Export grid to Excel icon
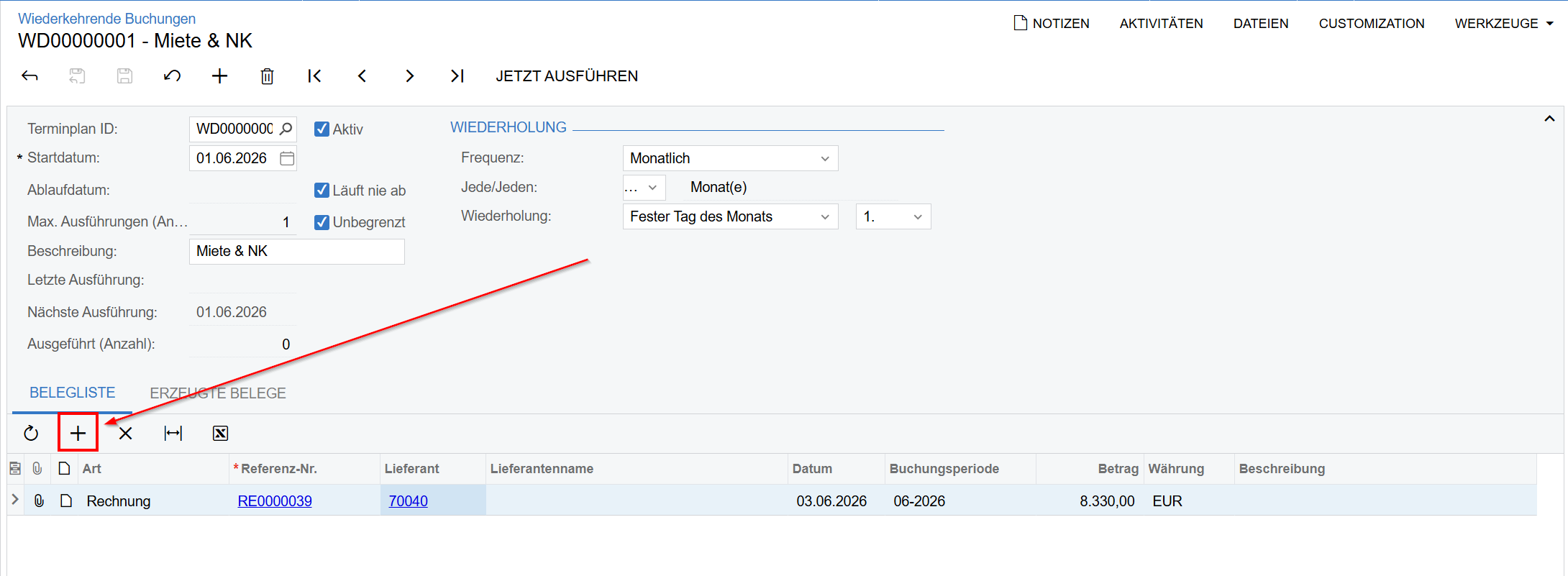 point(220,433)
